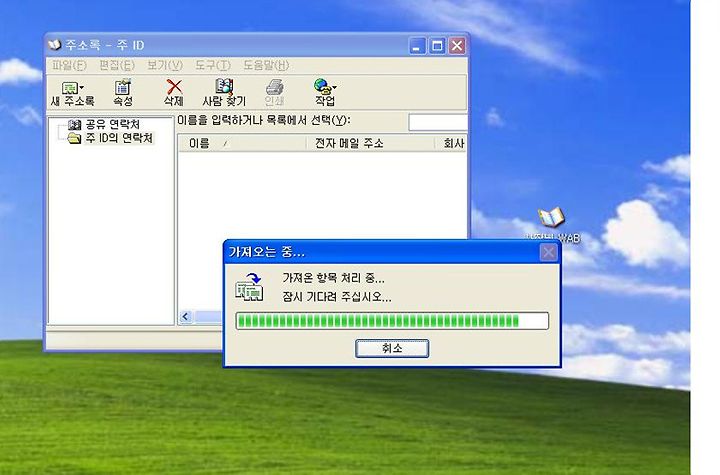Click the 새 주소록 toolbar icon
720x475 pixels.
point(70,87)
